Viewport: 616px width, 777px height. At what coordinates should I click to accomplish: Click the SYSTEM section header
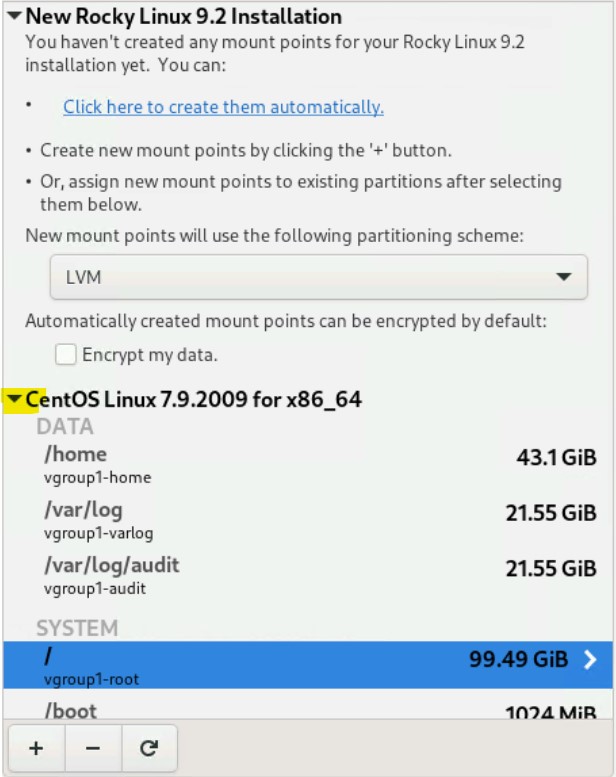coord(77,628)
